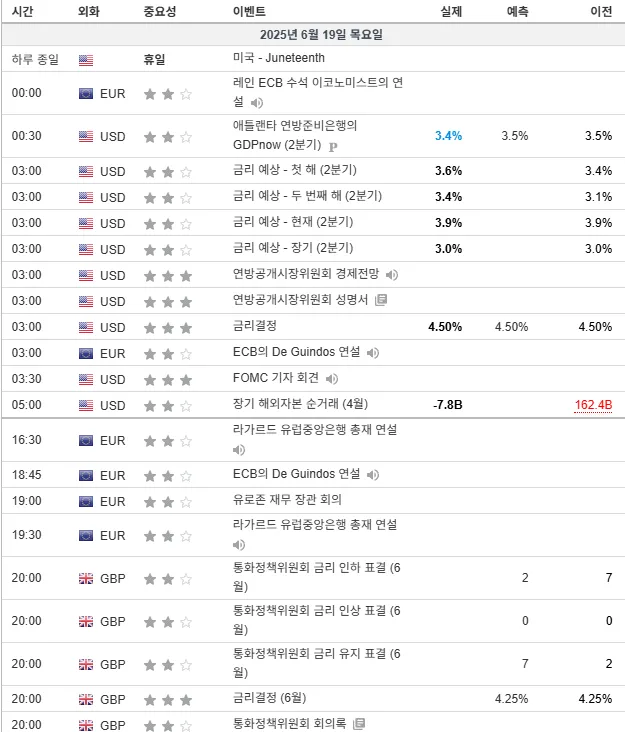Open 유로존 재무 장관 회의 event
Screen dimensions: 625x732
(x=287, y=500)
